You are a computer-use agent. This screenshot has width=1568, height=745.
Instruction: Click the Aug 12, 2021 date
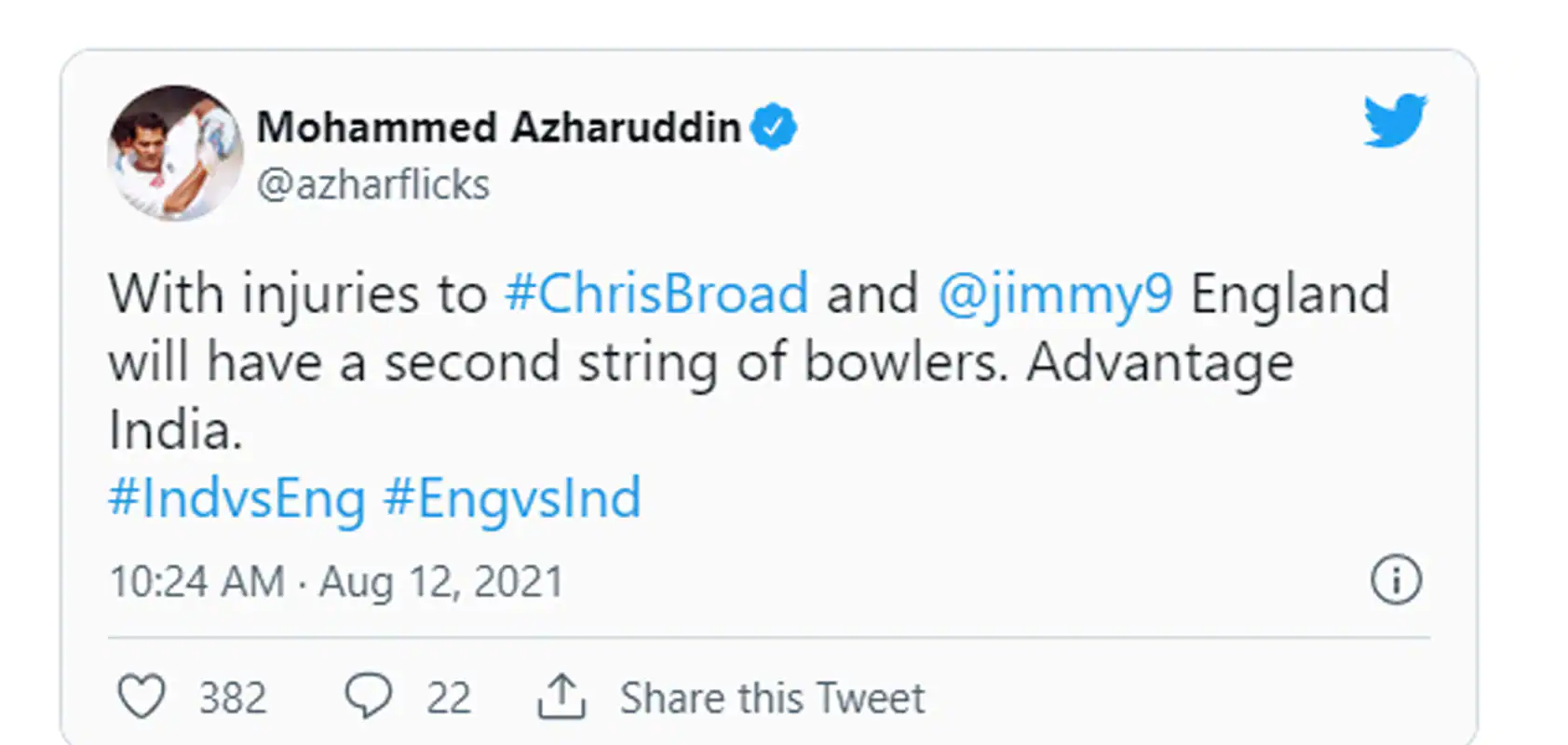(x=441, y=582)
